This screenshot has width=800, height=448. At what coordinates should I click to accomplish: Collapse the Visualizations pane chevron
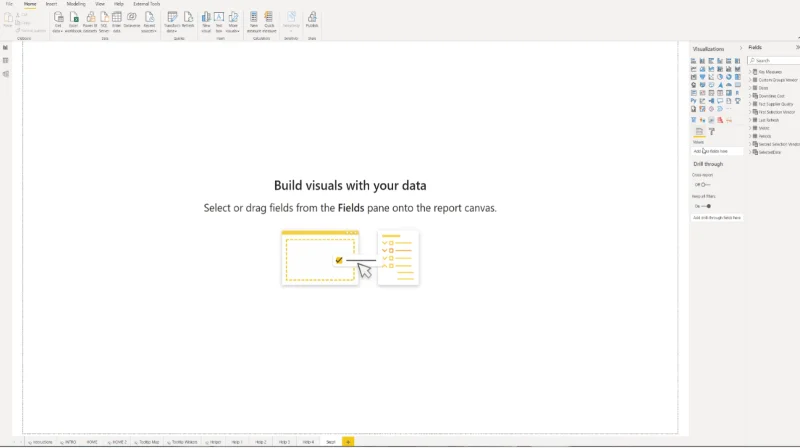coord(741,48)
